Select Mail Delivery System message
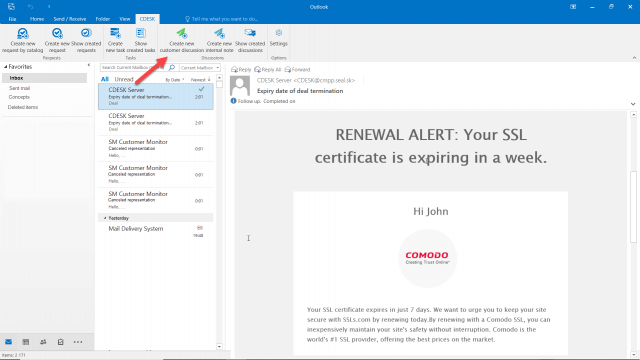Screen dimensions: 640x360 point(156,231)
